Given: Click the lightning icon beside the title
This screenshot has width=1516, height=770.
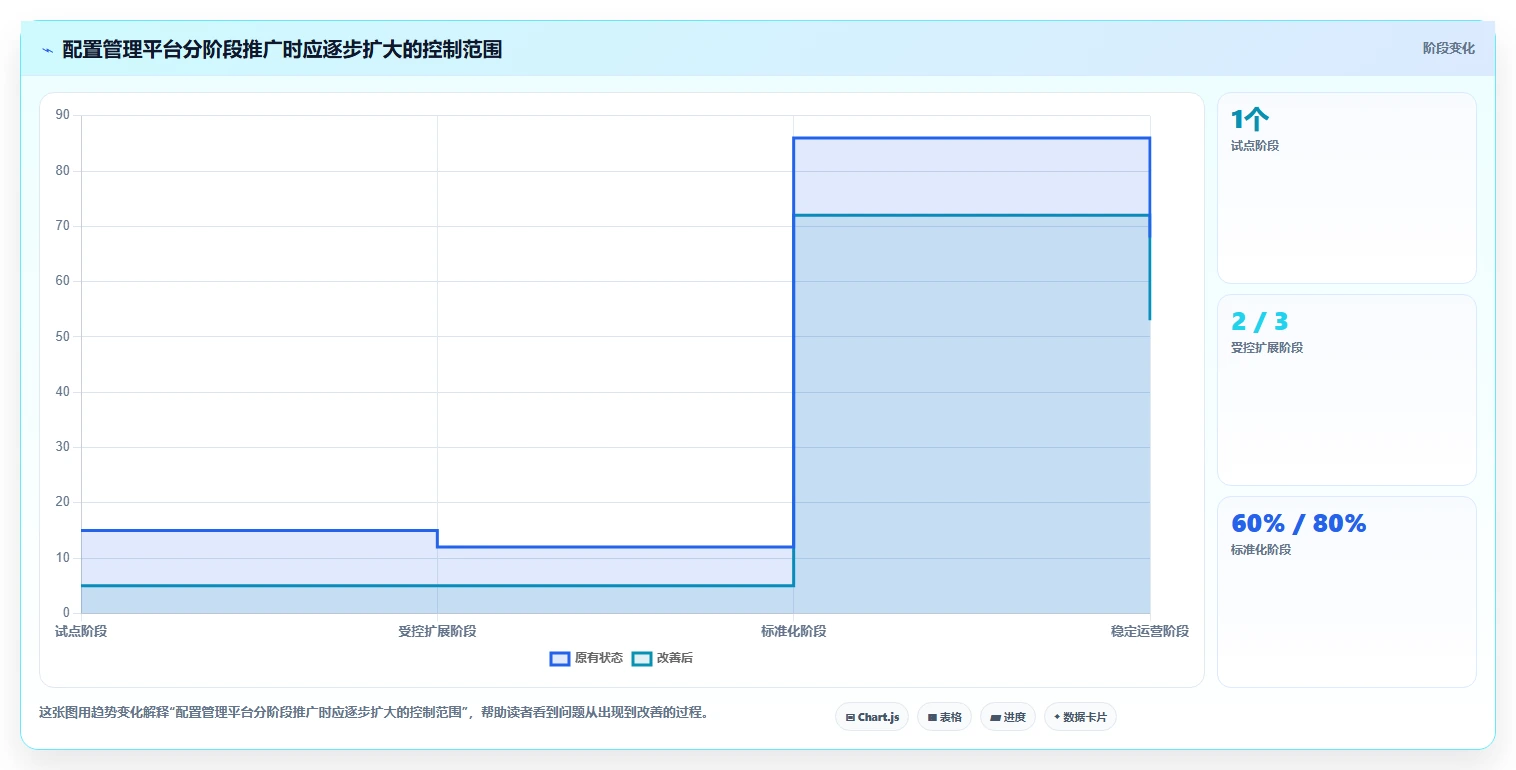Looking at the screenshot, I should click(47, 50).
